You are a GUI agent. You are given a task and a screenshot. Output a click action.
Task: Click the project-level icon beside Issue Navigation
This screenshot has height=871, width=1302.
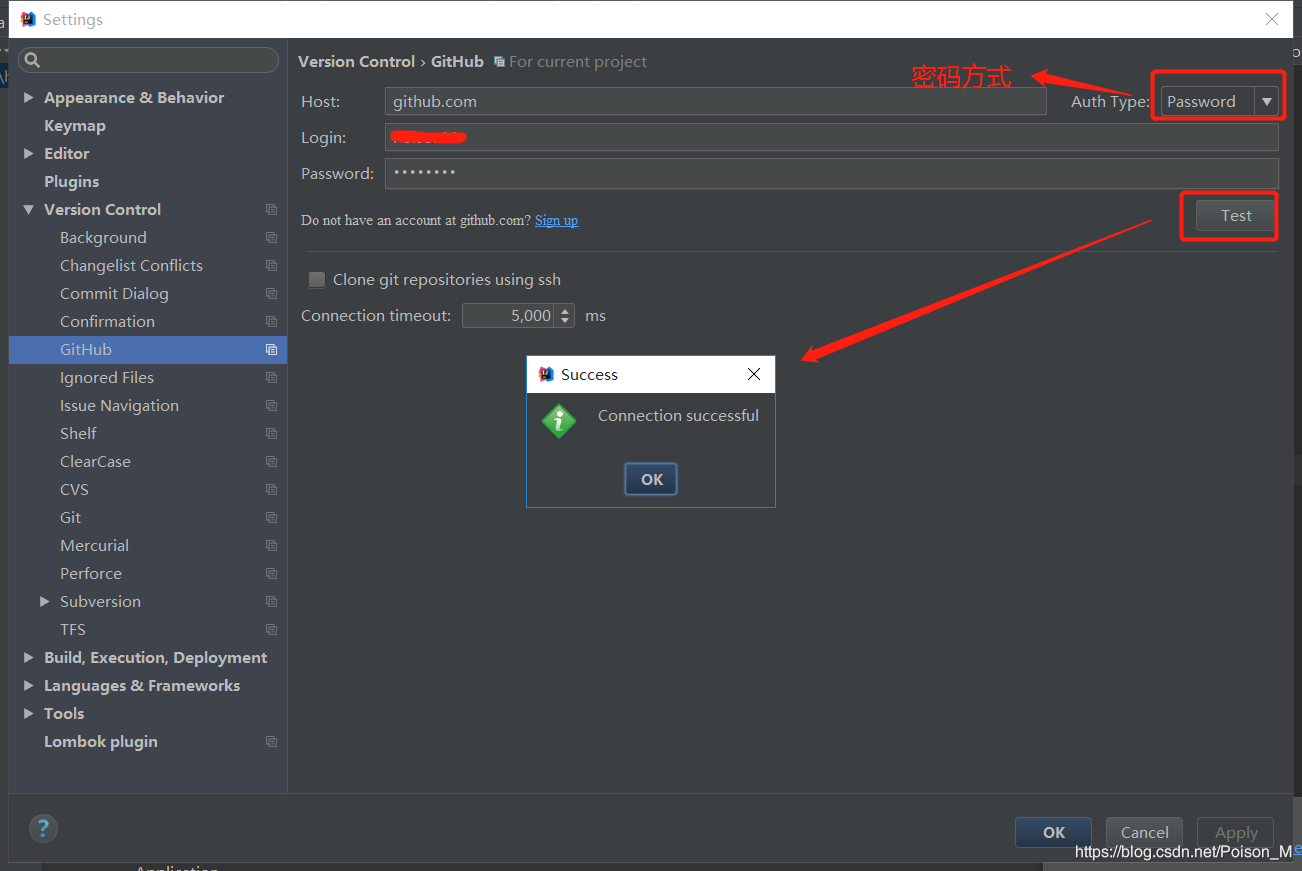coord(271,406)
